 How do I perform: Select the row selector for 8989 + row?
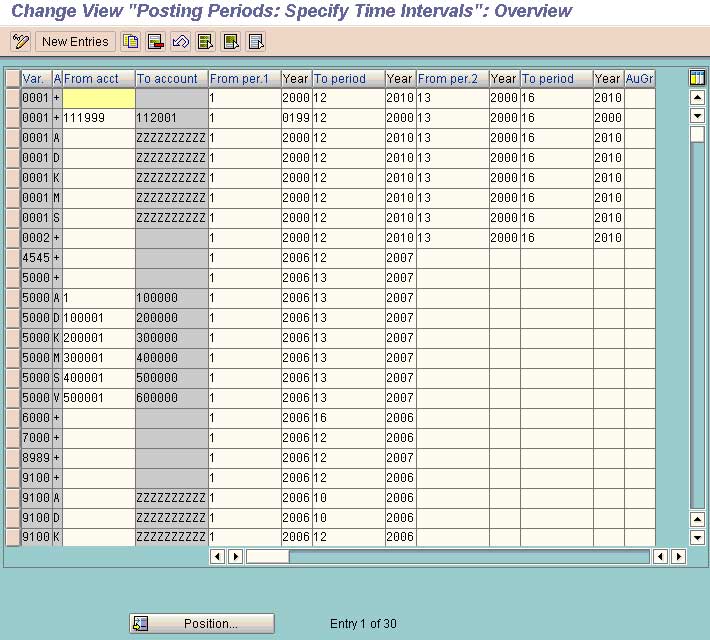click(13, 457)
